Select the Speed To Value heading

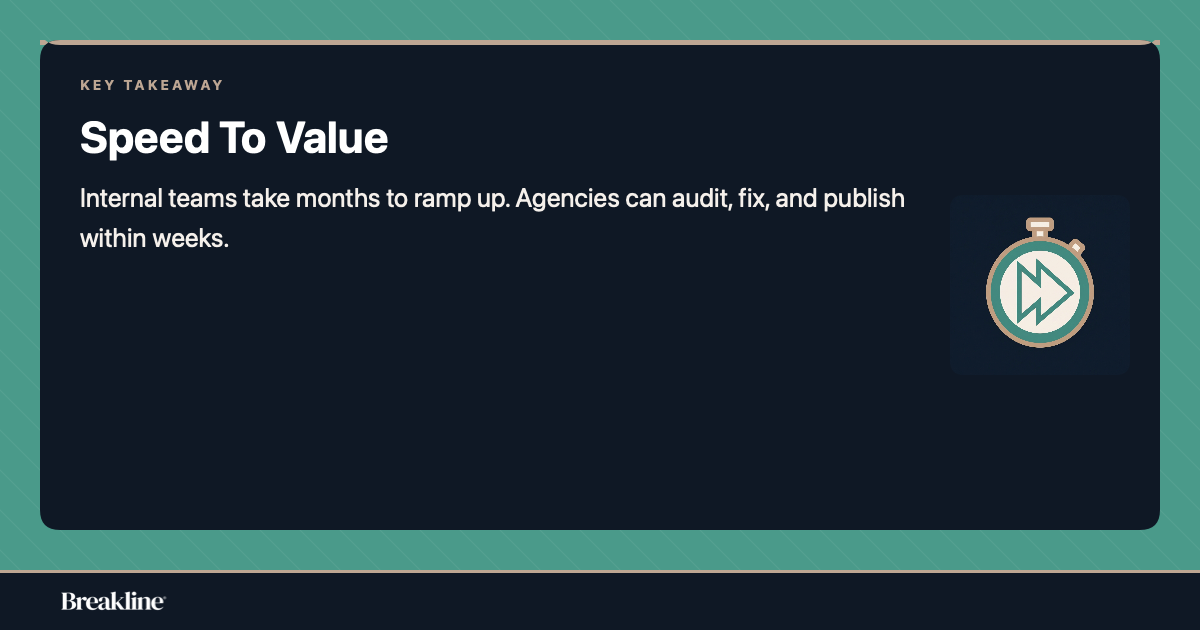point(234,138)
